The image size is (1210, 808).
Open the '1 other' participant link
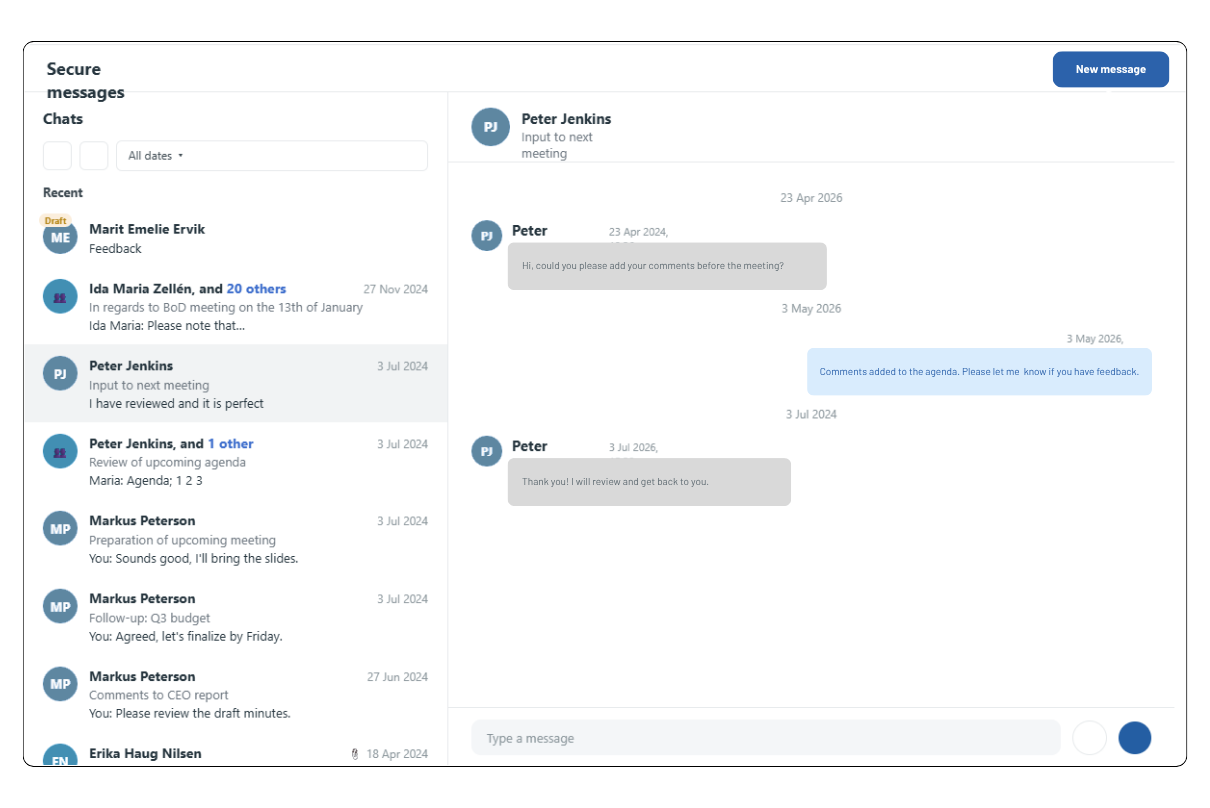tap(231, 444)
